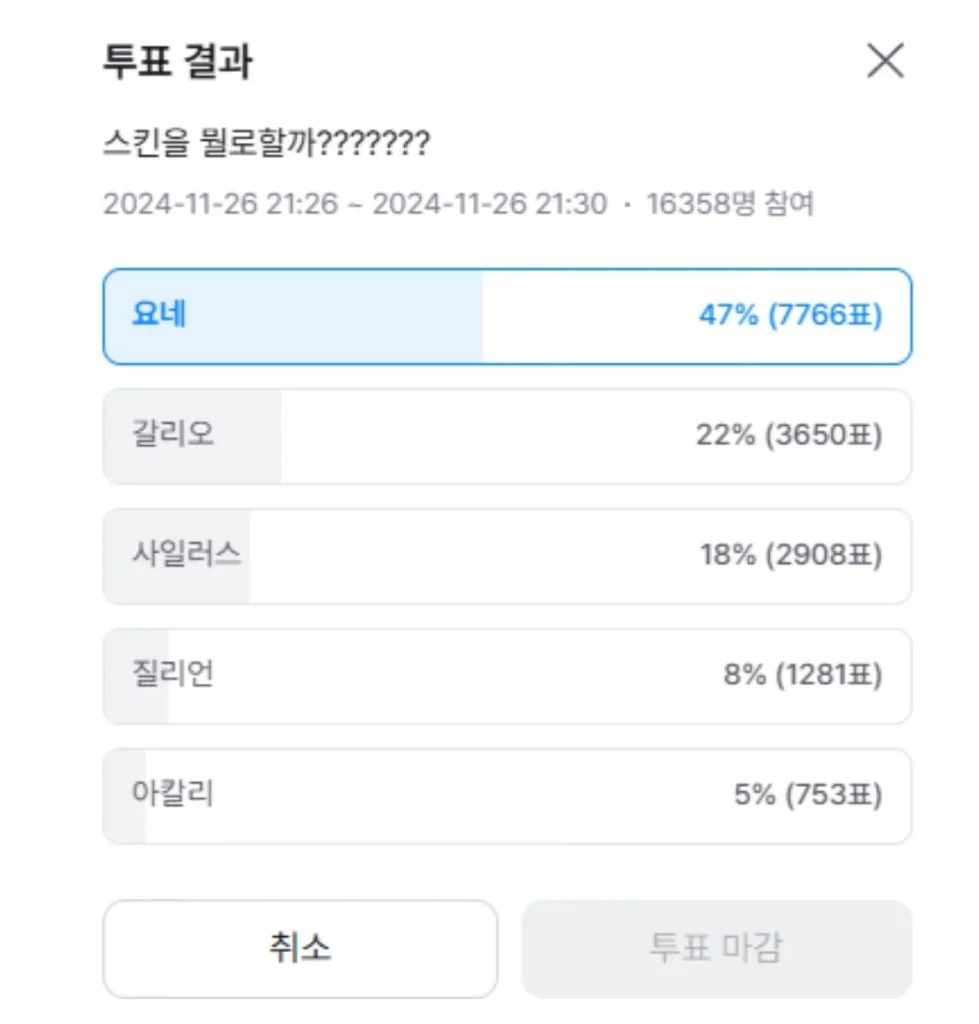
Task: Click the 5% (753표) result label
Action: (x=808, y=795)
